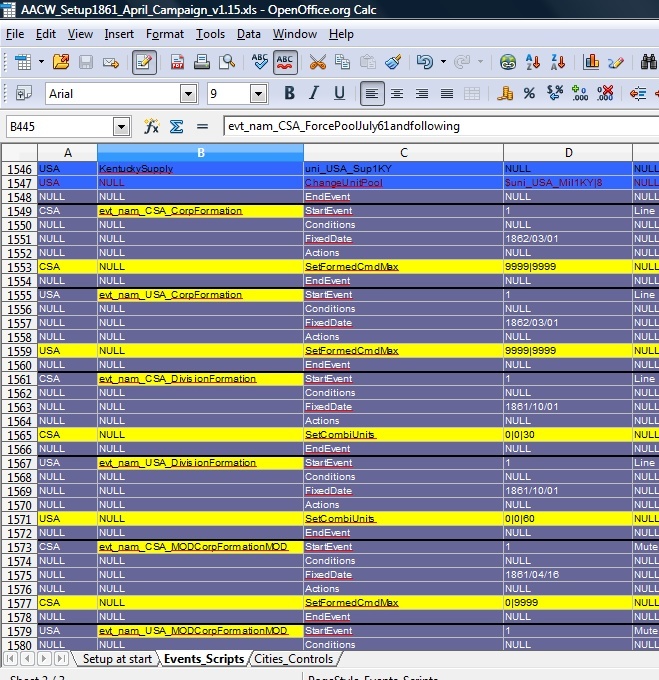Click the Print icon in toolbar
The width and height of the screenshot is (659, 680).
pyautogui.click(x=201, y=62)
